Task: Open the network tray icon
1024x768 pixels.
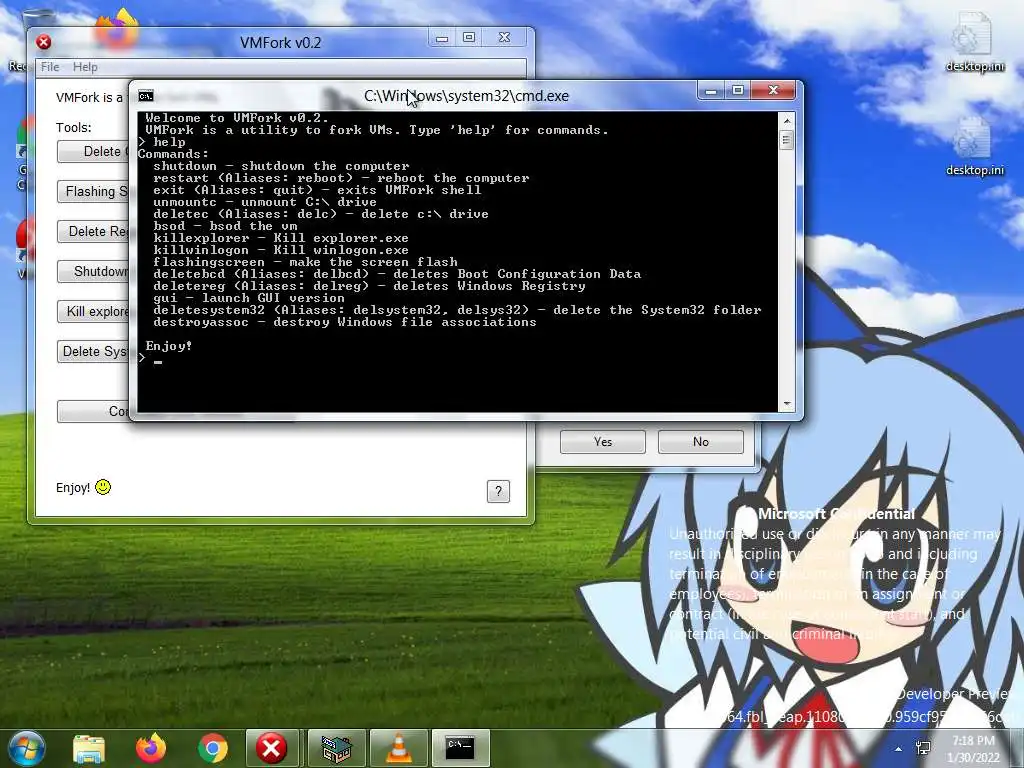Action: point(923,748)
